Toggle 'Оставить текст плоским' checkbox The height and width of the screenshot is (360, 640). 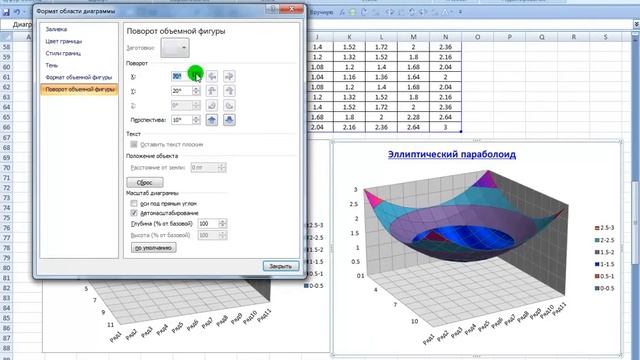coord(134,144)
